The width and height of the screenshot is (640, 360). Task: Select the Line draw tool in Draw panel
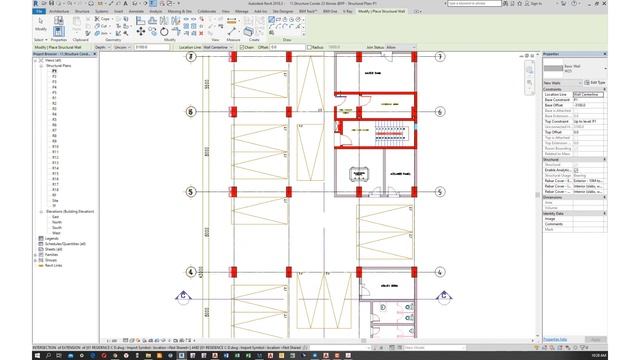click(x=271, y=19)
